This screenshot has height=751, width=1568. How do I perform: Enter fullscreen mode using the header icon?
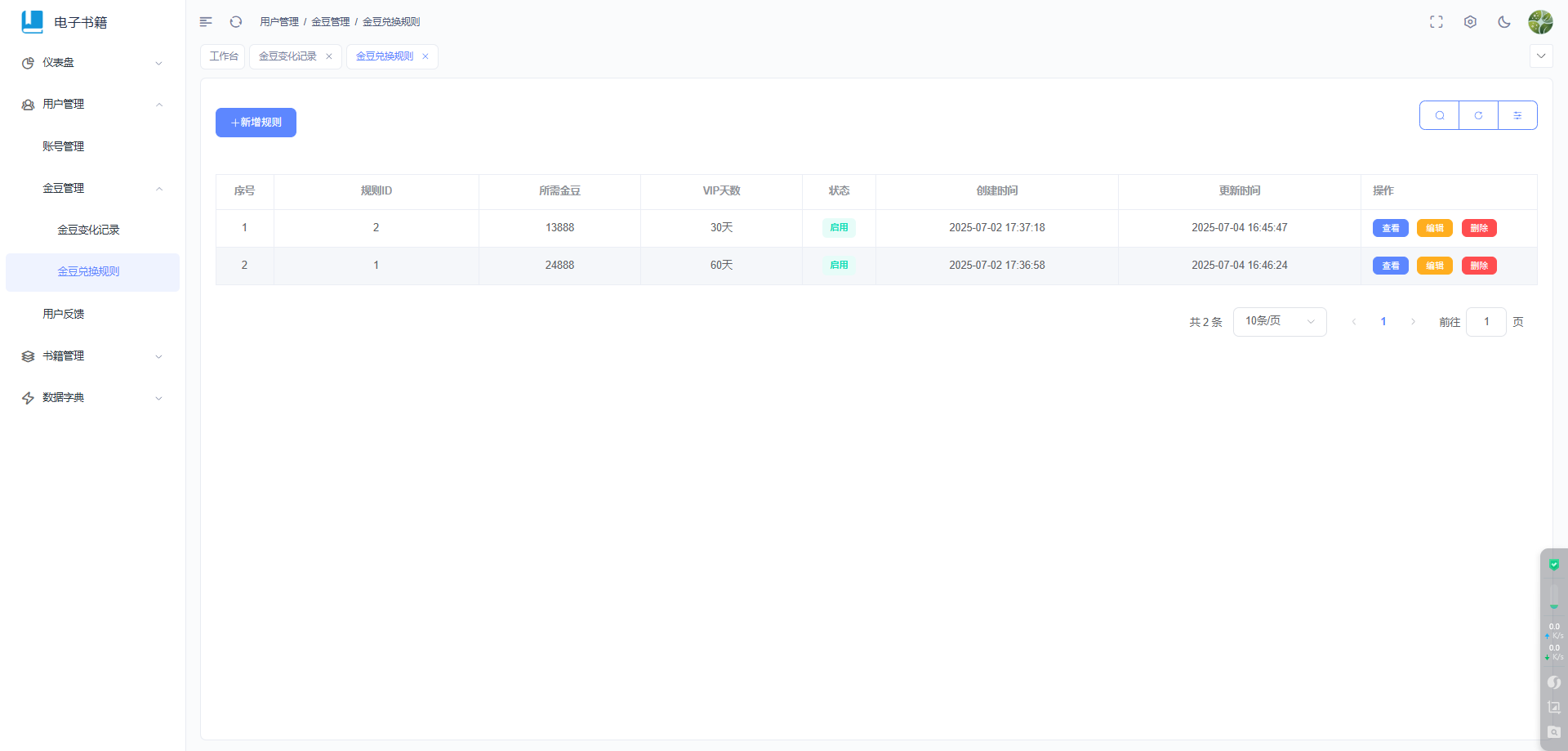pyautogui.click(x=1437, y=22)
